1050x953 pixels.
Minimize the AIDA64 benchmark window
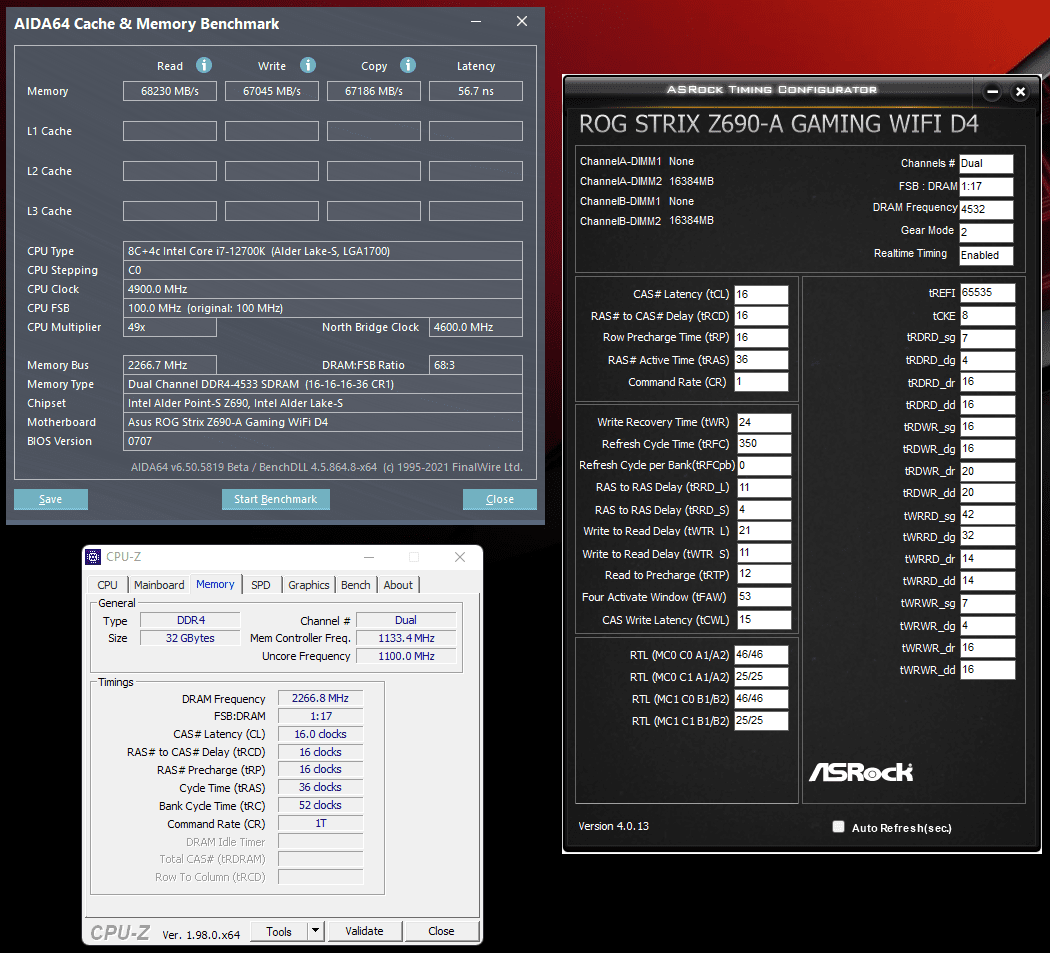tap(476, 21)
